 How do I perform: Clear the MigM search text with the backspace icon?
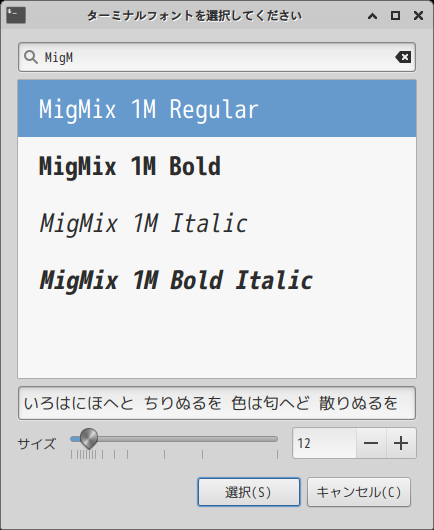[403, 57]
